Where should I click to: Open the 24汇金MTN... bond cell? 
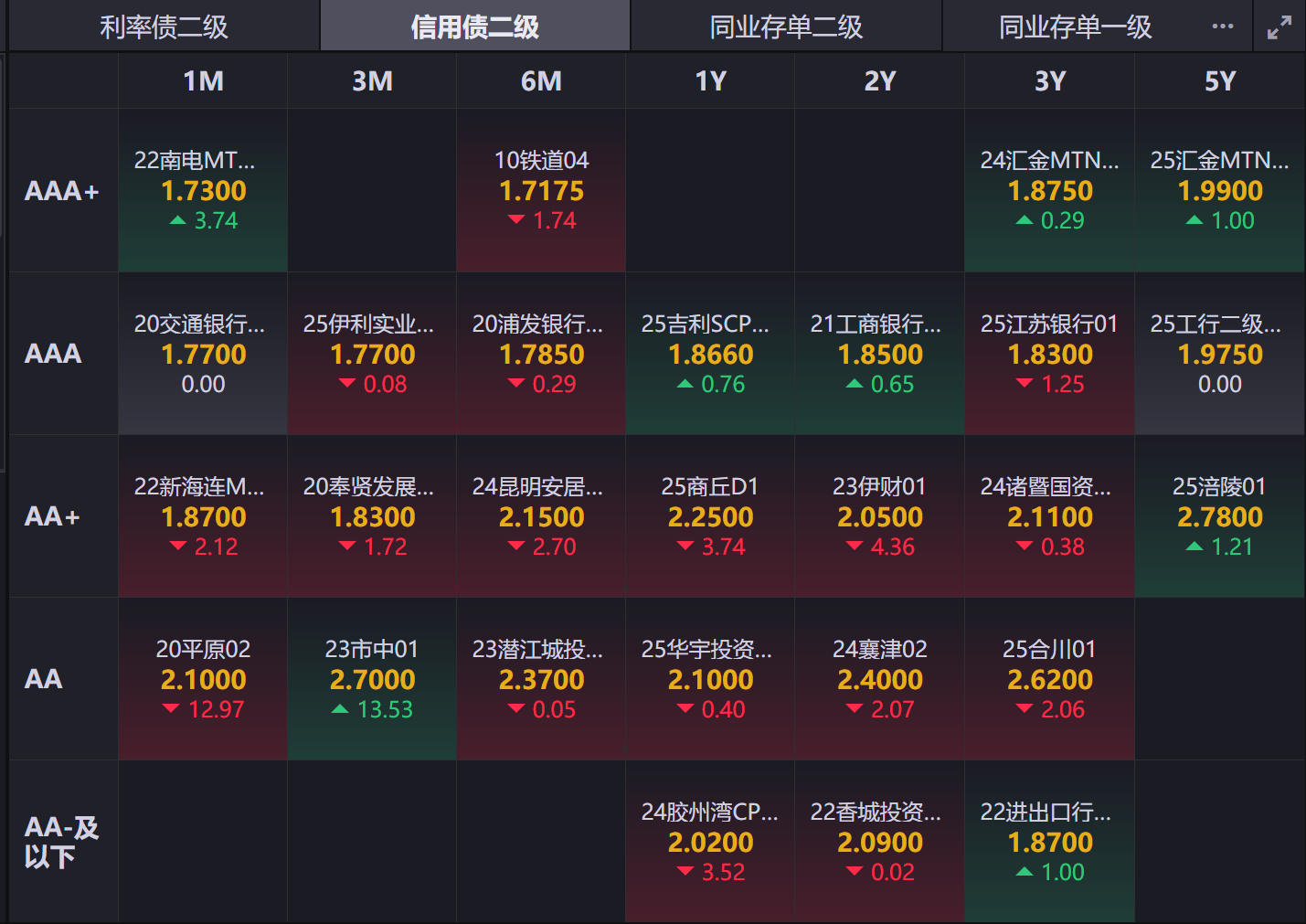tap(1050, 191)
